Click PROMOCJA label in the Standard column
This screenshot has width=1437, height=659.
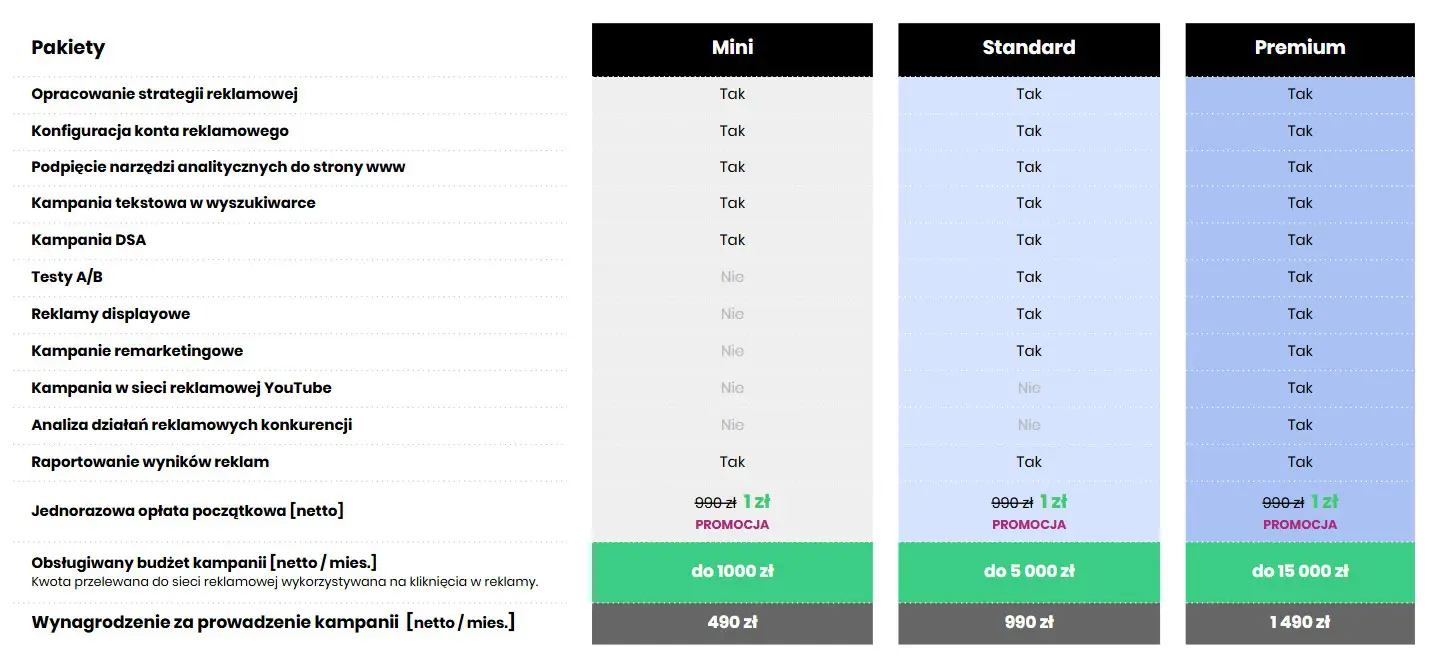[1028, 525]
